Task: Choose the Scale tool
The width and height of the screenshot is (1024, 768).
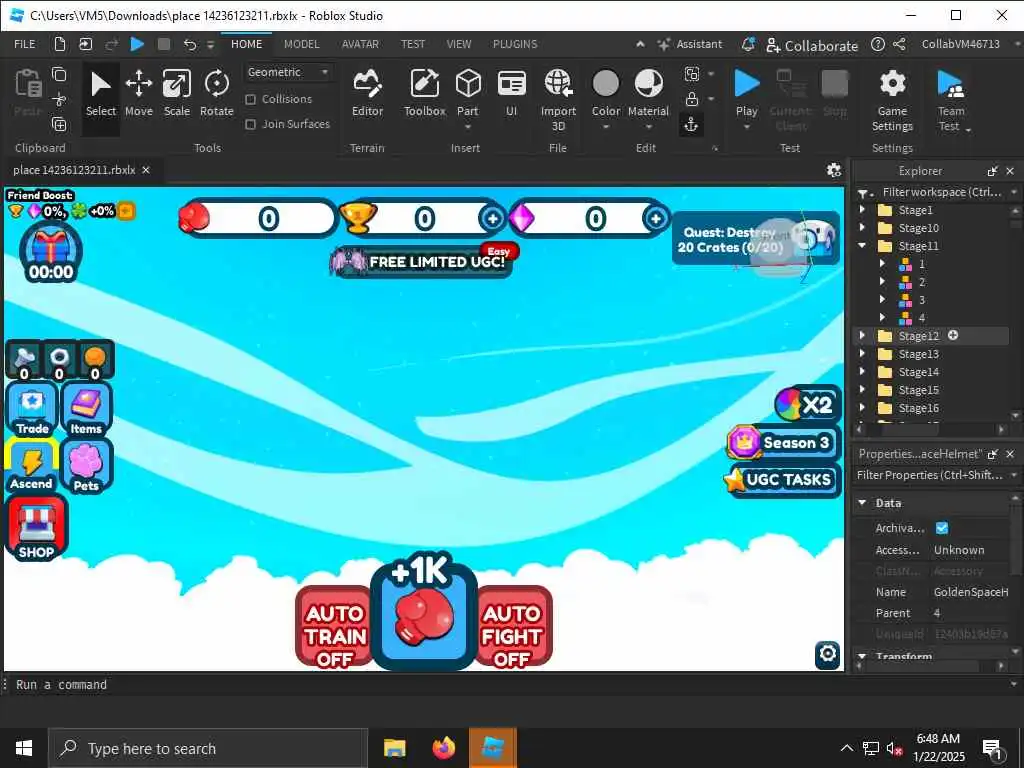Action: click(176, 95)
